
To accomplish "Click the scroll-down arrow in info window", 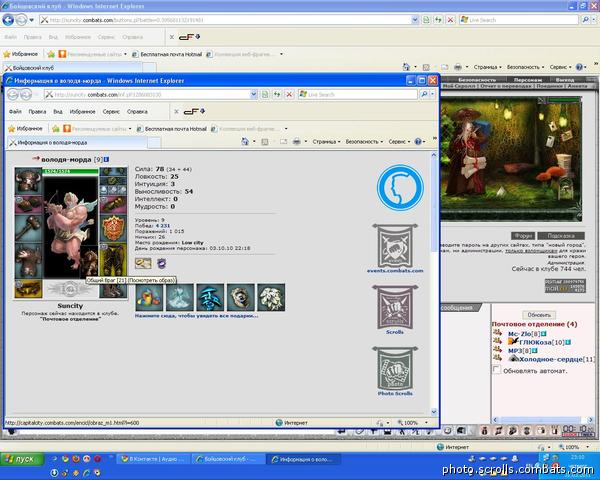I will [x=434, y=412].
